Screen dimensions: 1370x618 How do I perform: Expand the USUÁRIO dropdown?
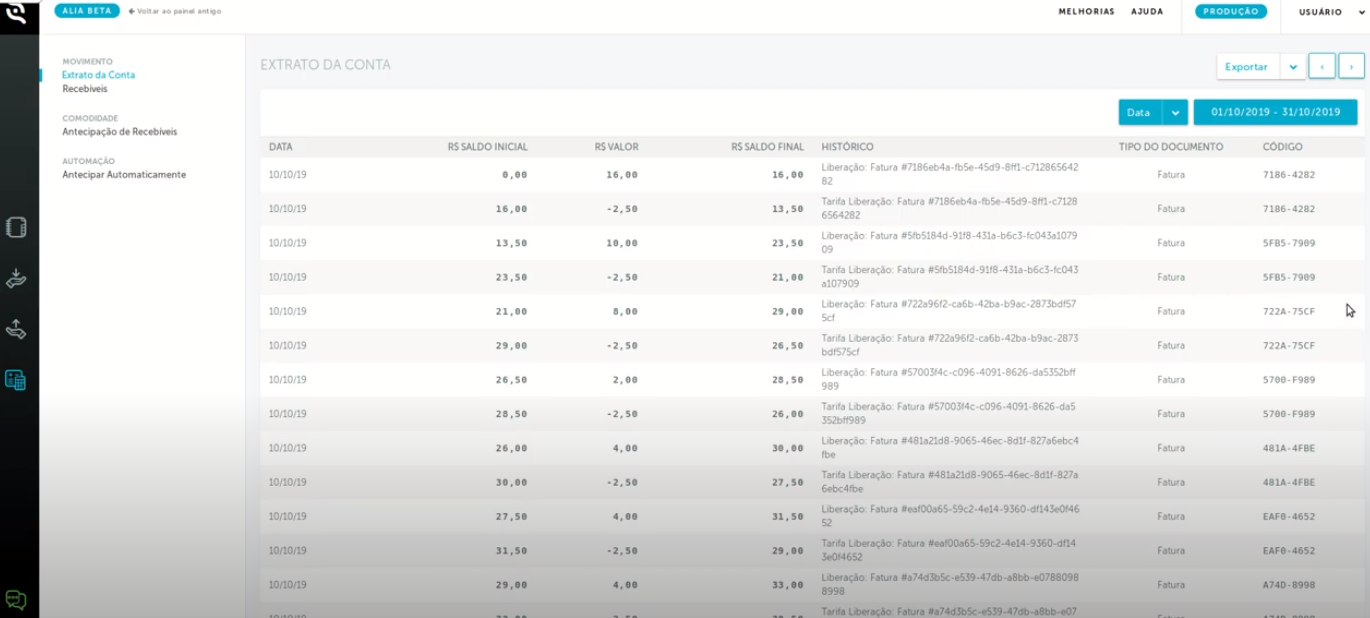click(x=1318, y=11)
